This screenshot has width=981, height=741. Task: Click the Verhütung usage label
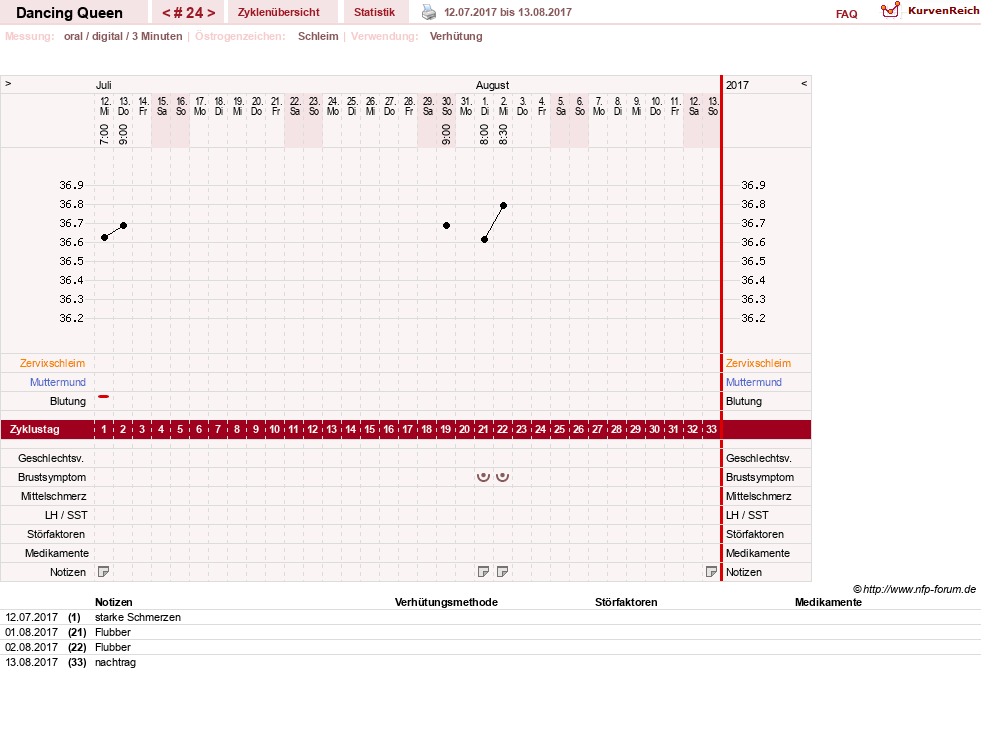(x=456, y=36)
